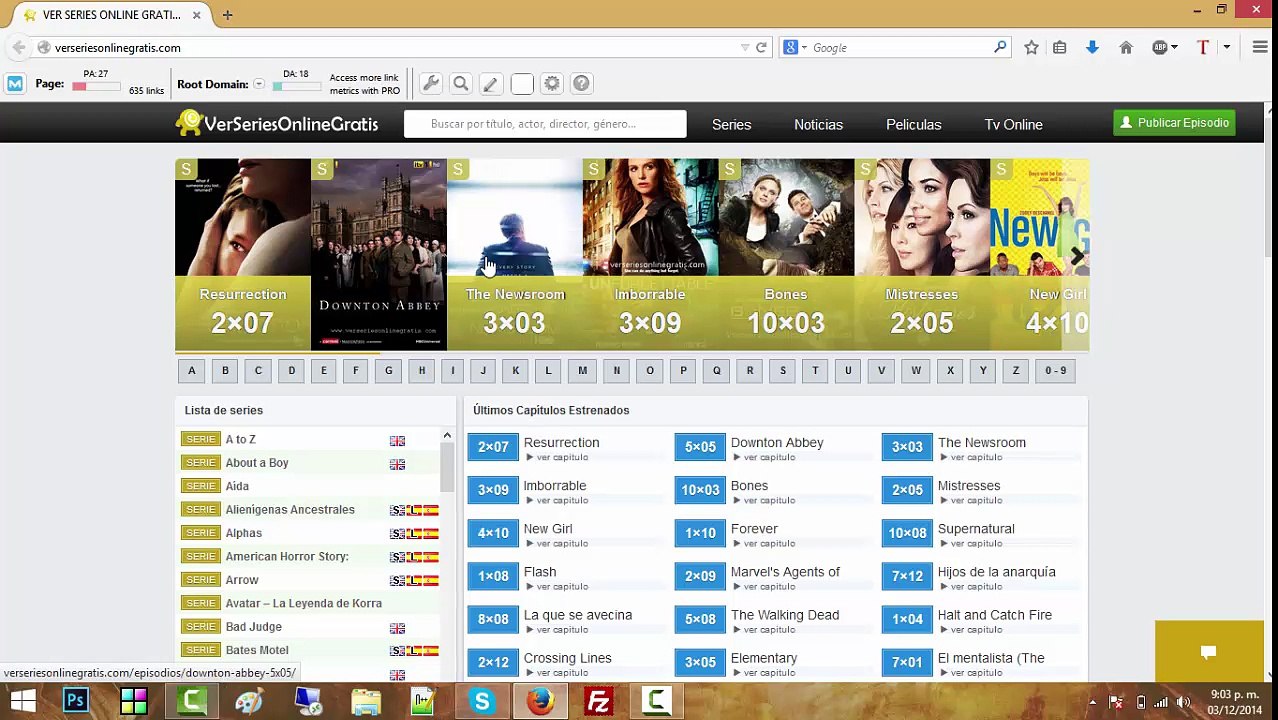
Task: Open the search engine selector dropdown
Action: point(804,47)
